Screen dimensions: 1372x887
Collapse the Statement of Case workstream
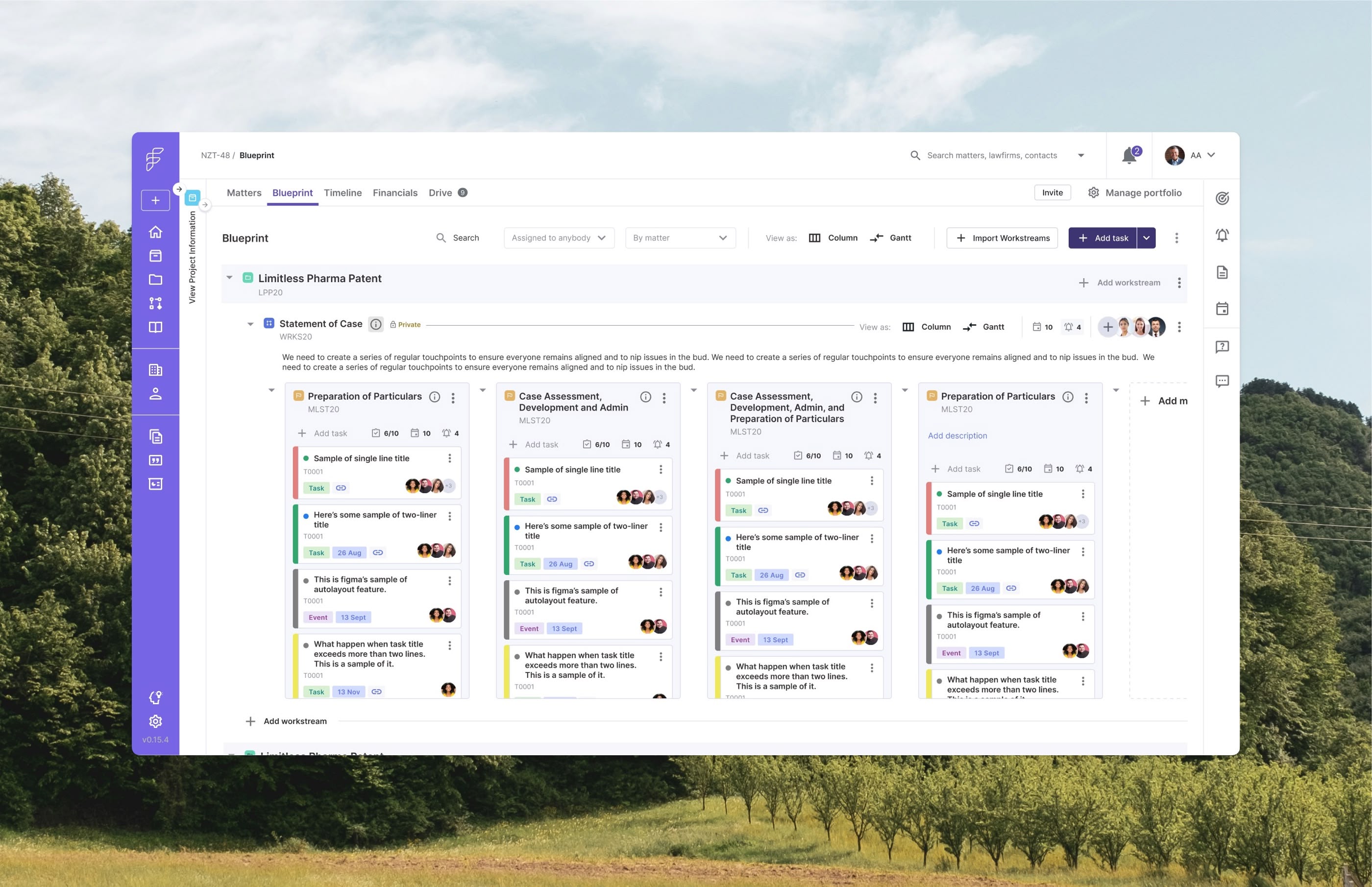point(250,324)
